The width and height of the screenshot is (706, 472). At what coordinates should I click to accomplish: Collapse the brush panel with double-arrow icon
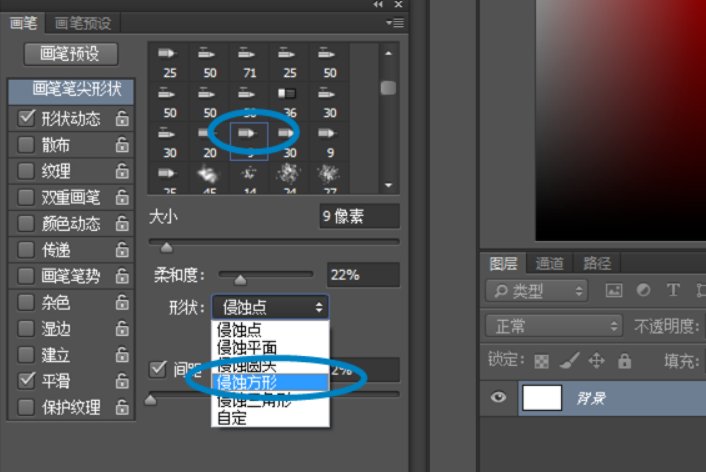(x=378, y=5)
